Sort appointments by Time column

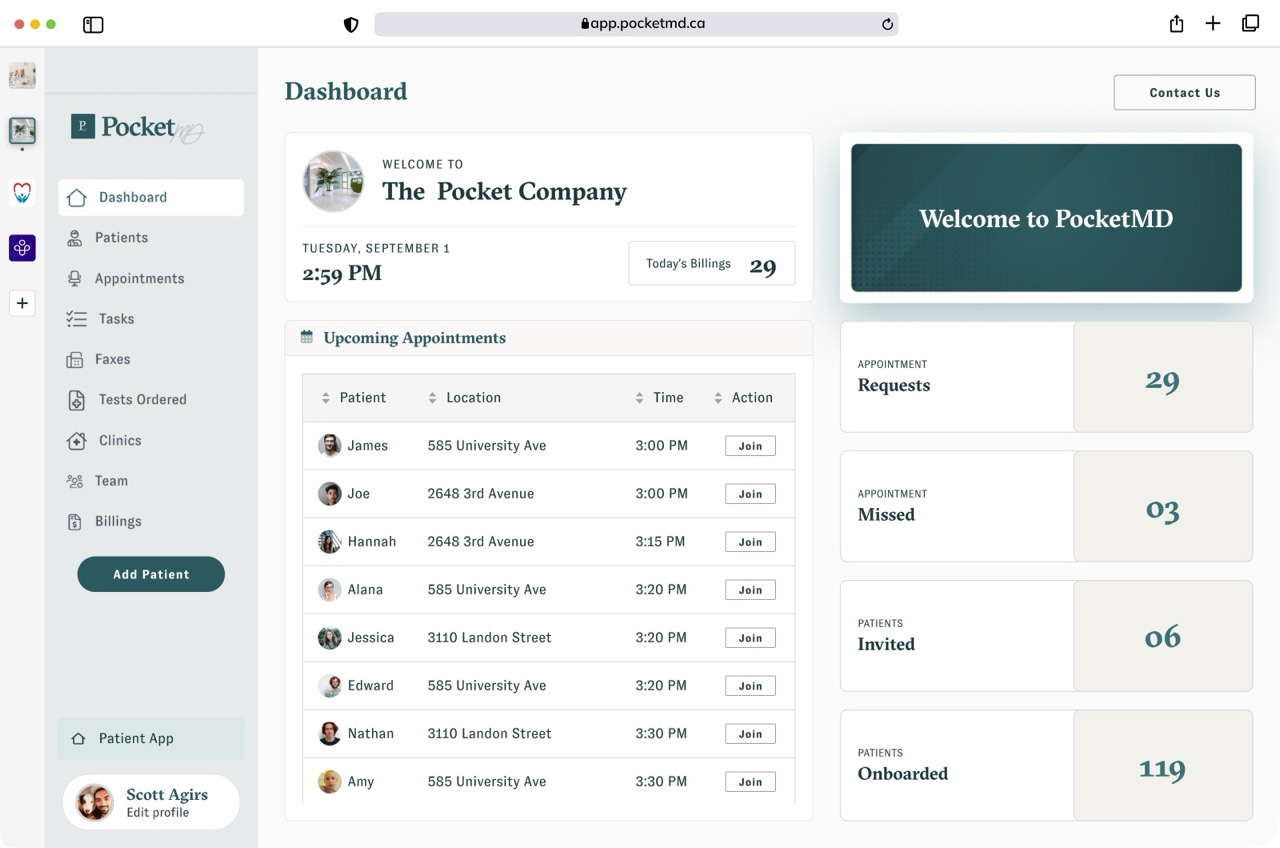pyautogui.click(x=639, y=398)
